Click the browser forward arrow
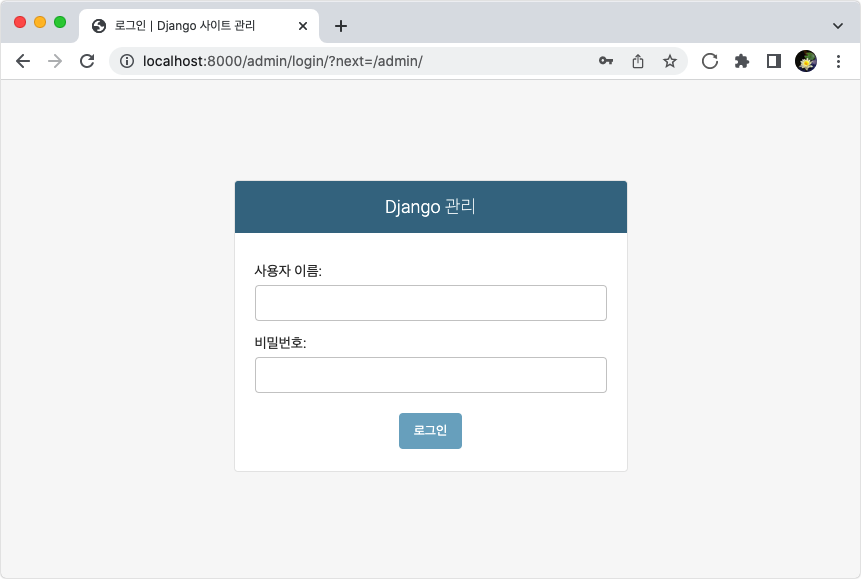 55,61
